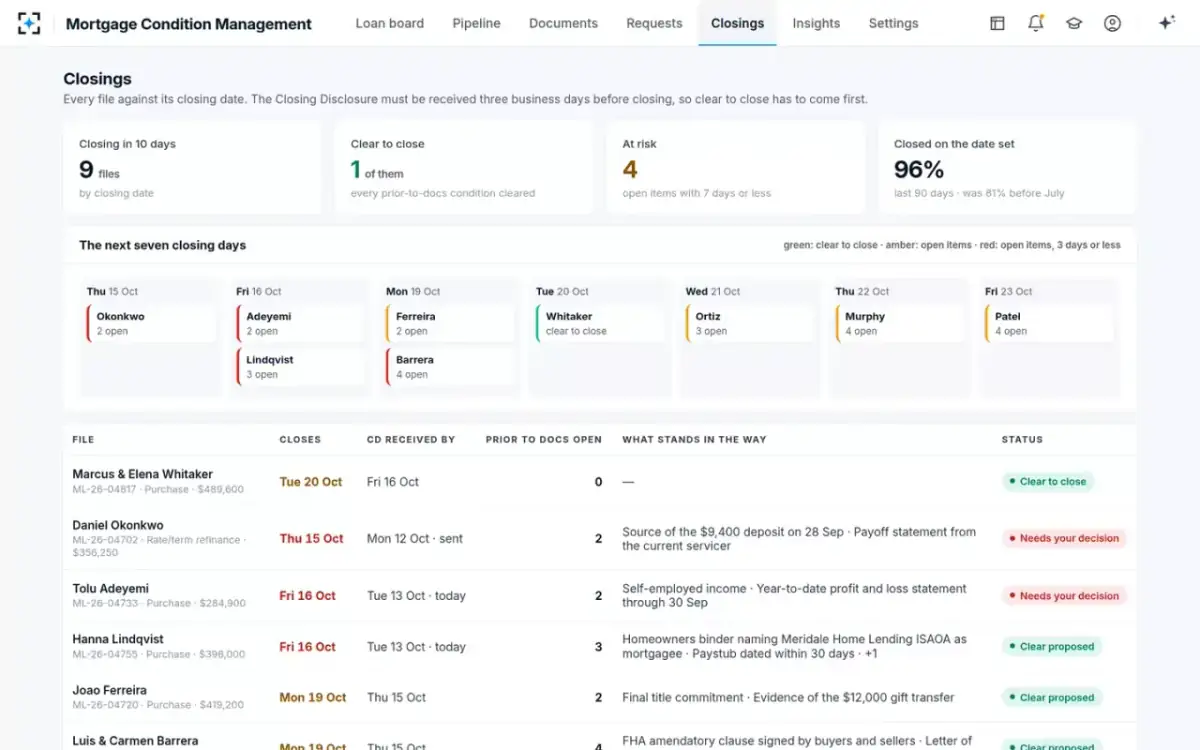Viewport: 1200px width, 750px height.
Task: Click the app logo icon
Action: click(29, 23)
